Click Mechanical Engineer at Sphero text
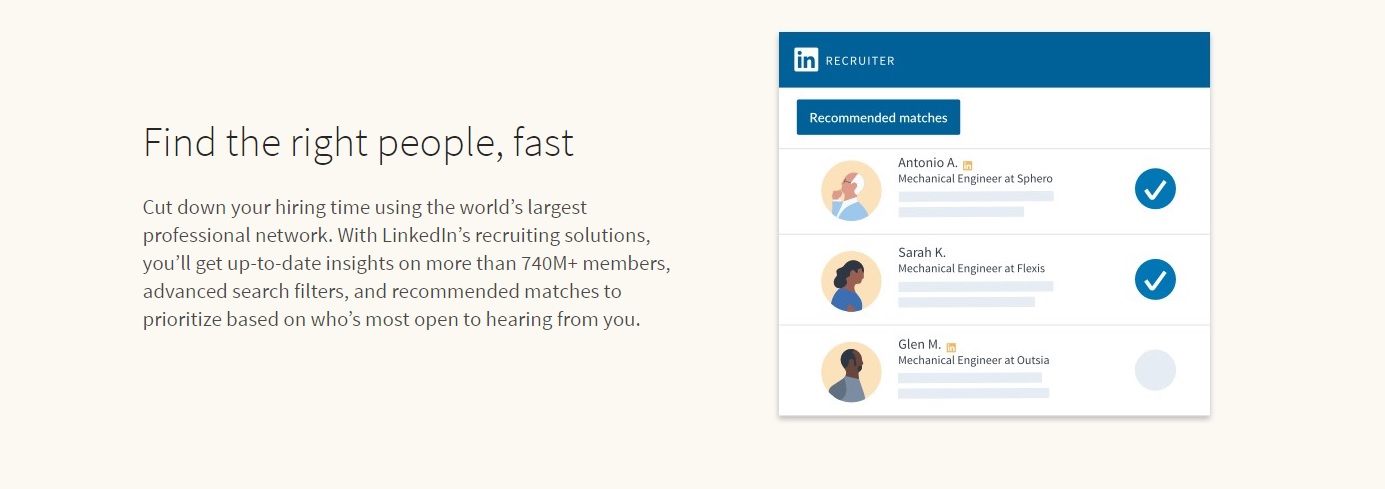The width and height of the screenshot is (1385, 489). pyautogui.click(x=975, y=179)
